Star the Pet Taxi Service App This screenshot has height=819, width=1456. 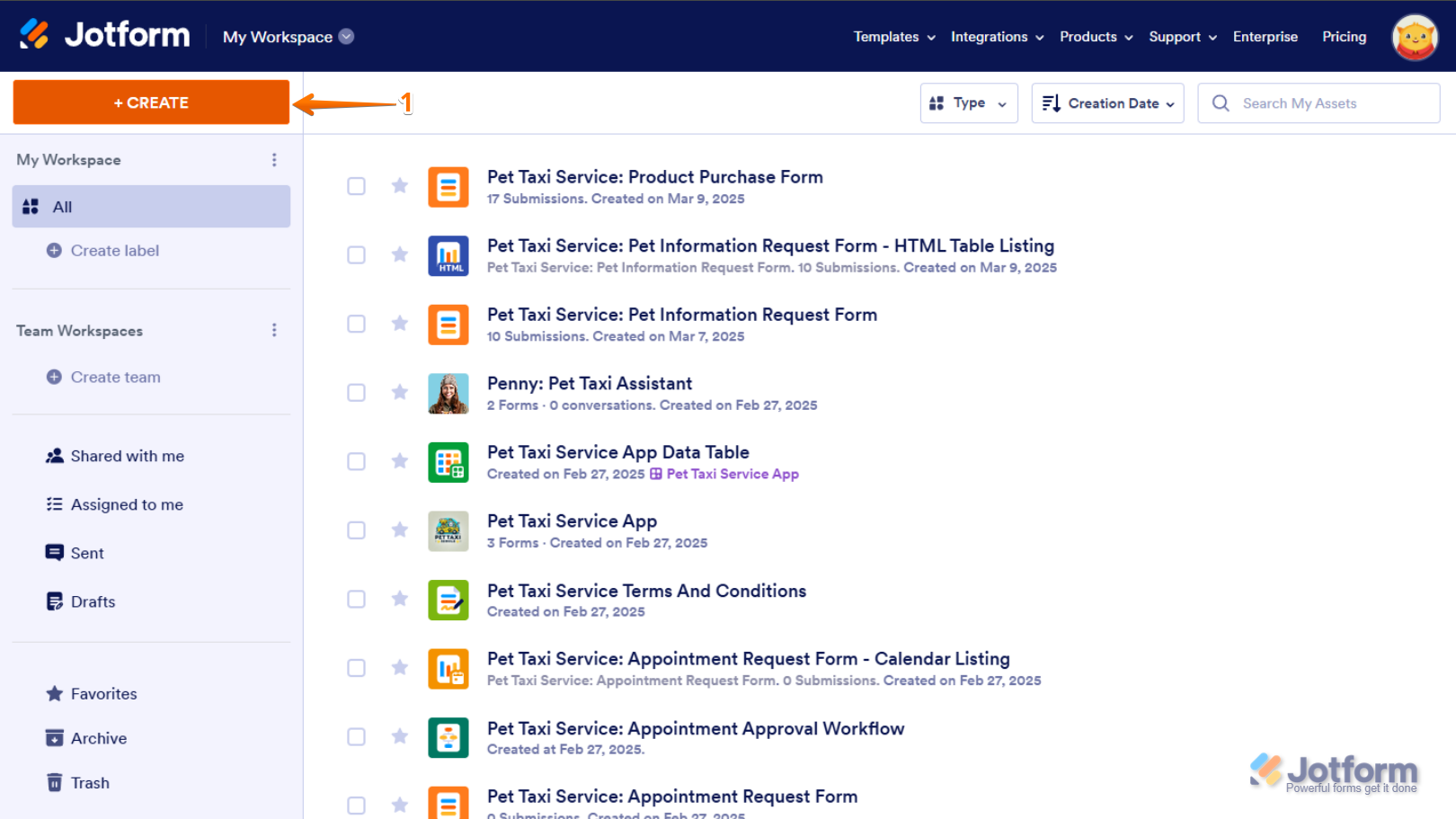(x=400, y=530)
